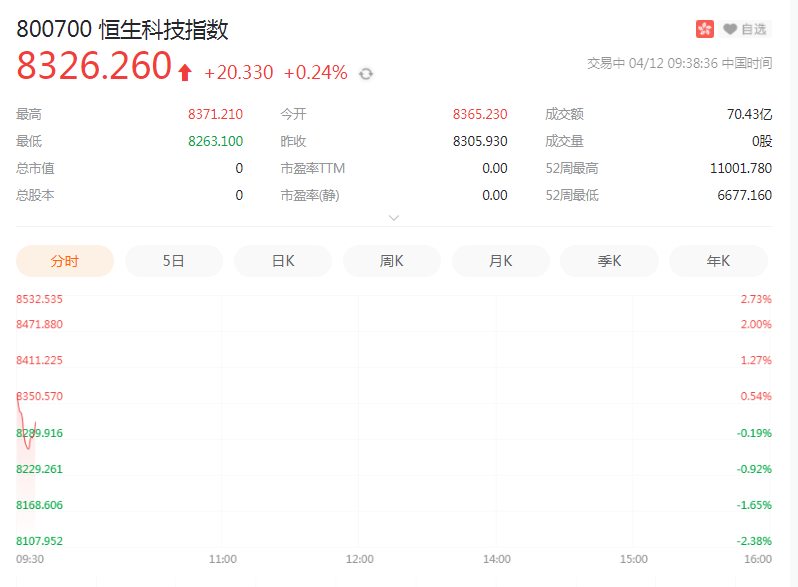Click the refresh icon beside the percentage change
798x587 pixels.
366,73
